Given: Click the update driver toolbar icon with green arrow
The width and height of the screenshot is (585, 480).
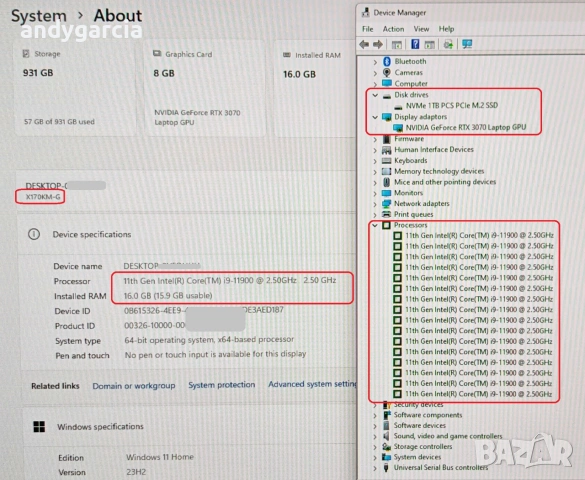Looking at the screenshot, I should [x=448, y=45].
